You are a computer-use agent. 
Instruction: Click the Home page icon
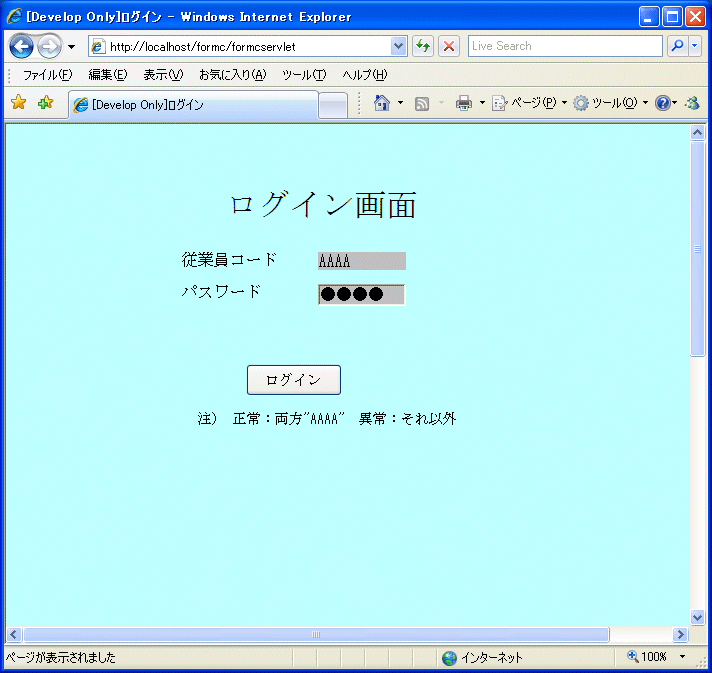[x=381, y=103]
